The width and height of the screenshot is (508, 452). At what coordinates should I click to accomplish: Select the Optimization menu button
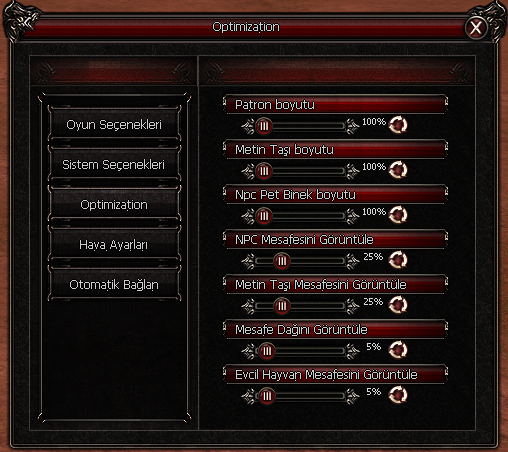pyautogui.click(x=114, y=205)
